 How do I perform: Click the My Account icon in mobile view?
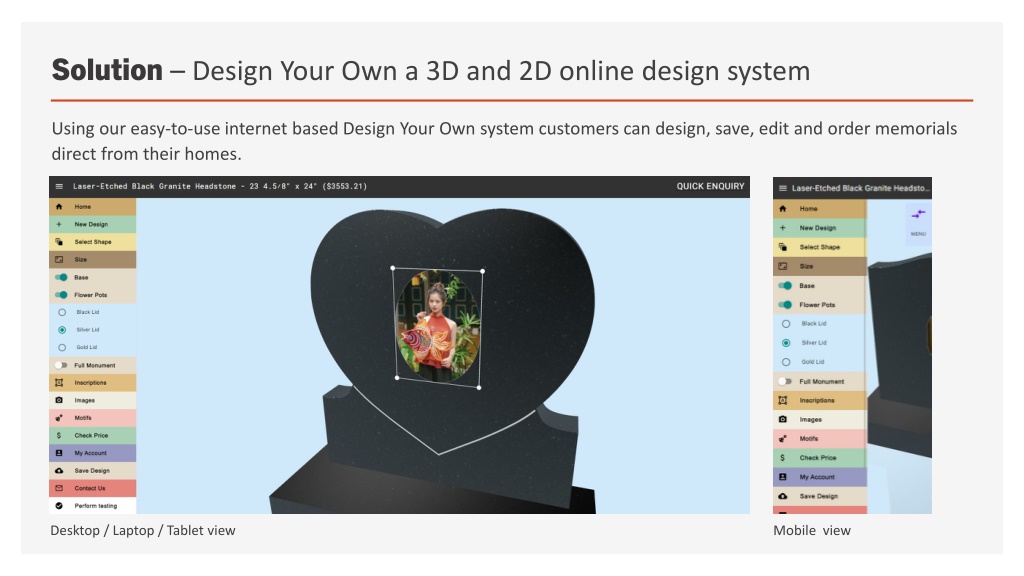point(782,477)
